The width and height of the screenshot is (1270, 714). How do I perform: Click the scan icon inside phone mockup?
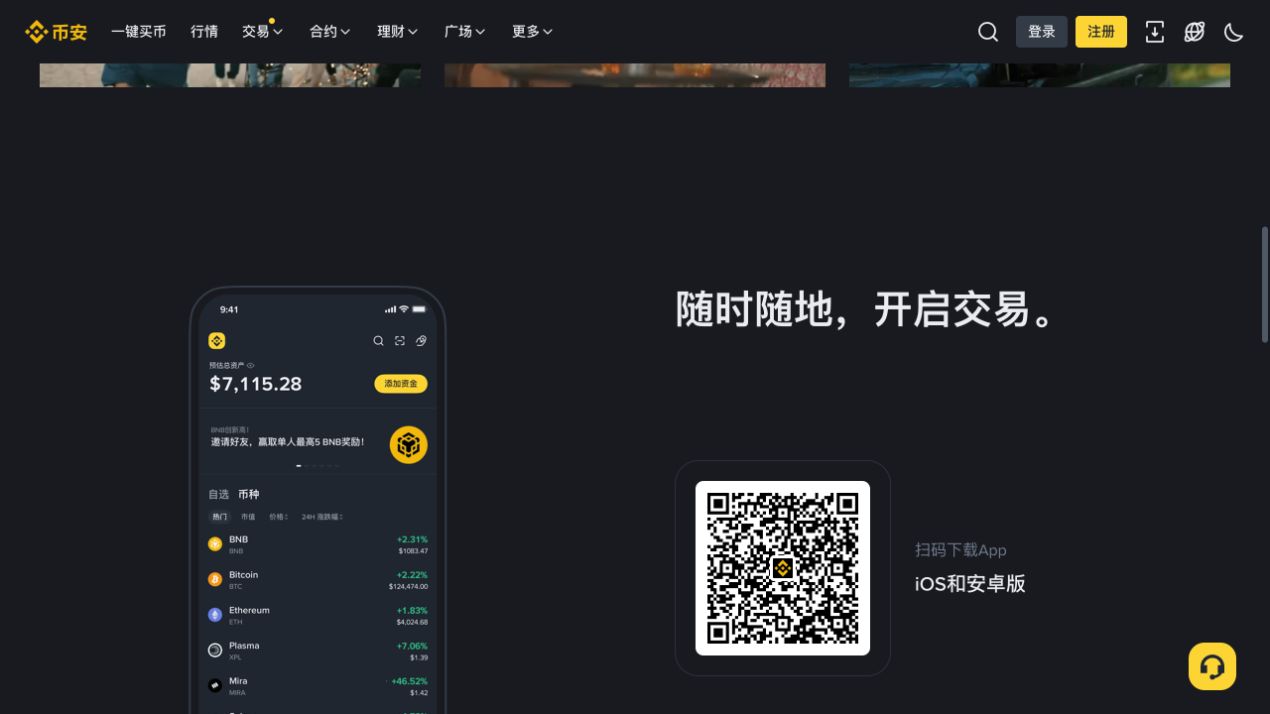point(400,341)
